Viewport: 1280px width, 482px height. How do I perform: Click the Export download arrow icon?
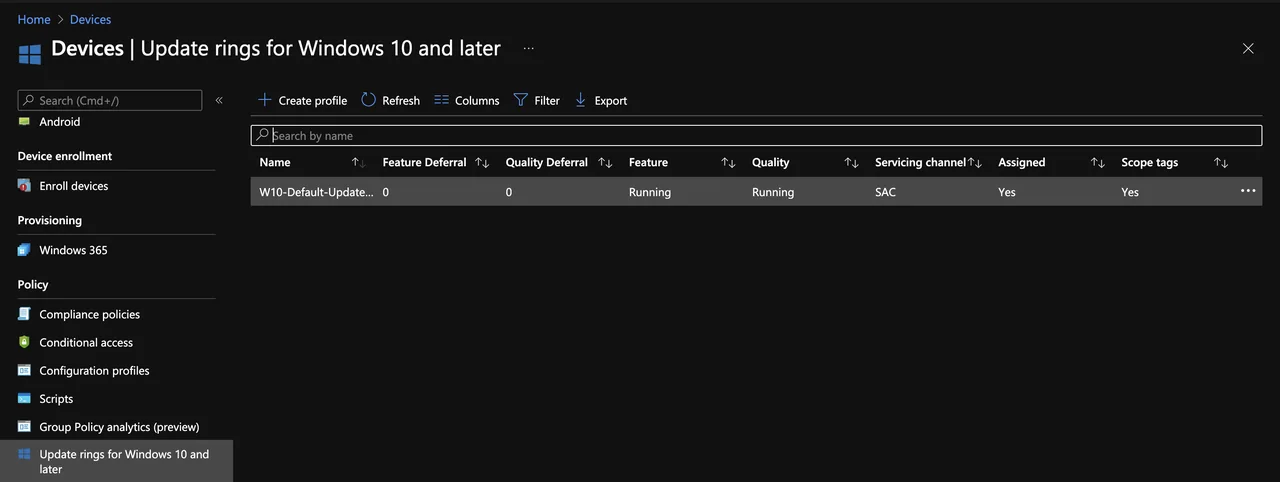tap(580, 100)
